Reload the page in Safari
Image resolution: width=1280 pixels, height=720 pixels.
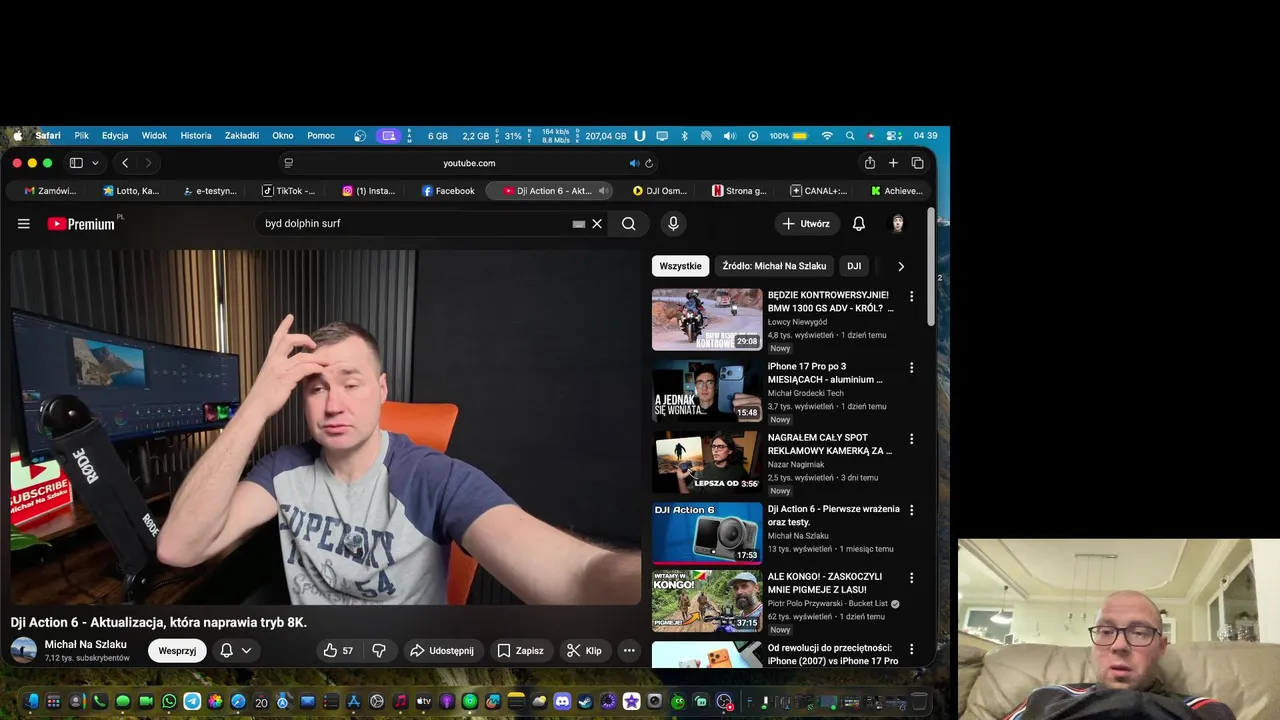[x=649, y=163]
